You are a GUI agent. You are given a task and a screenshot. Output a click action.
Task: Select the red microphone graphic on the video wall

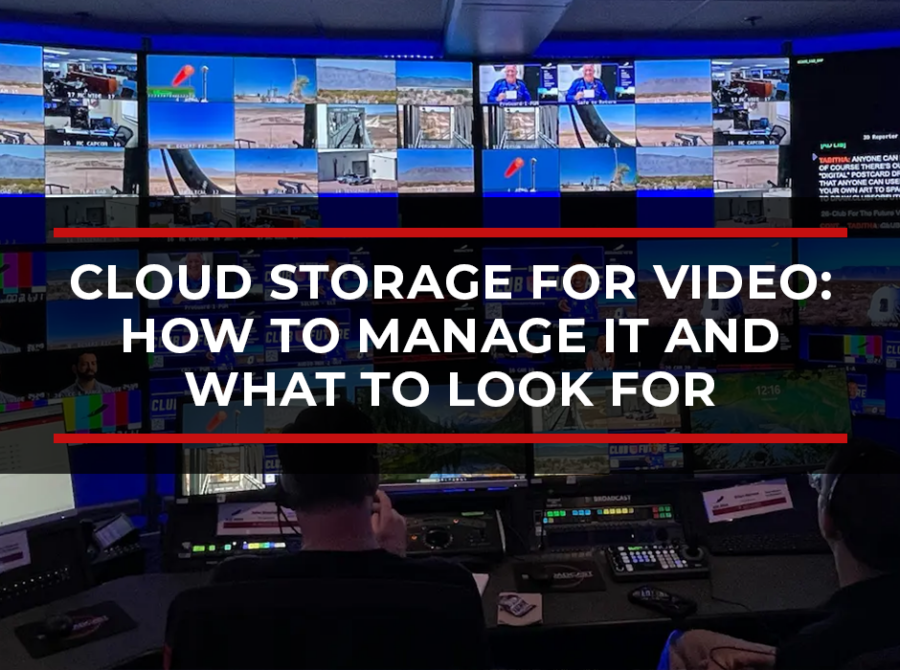(x=185, y=73)
